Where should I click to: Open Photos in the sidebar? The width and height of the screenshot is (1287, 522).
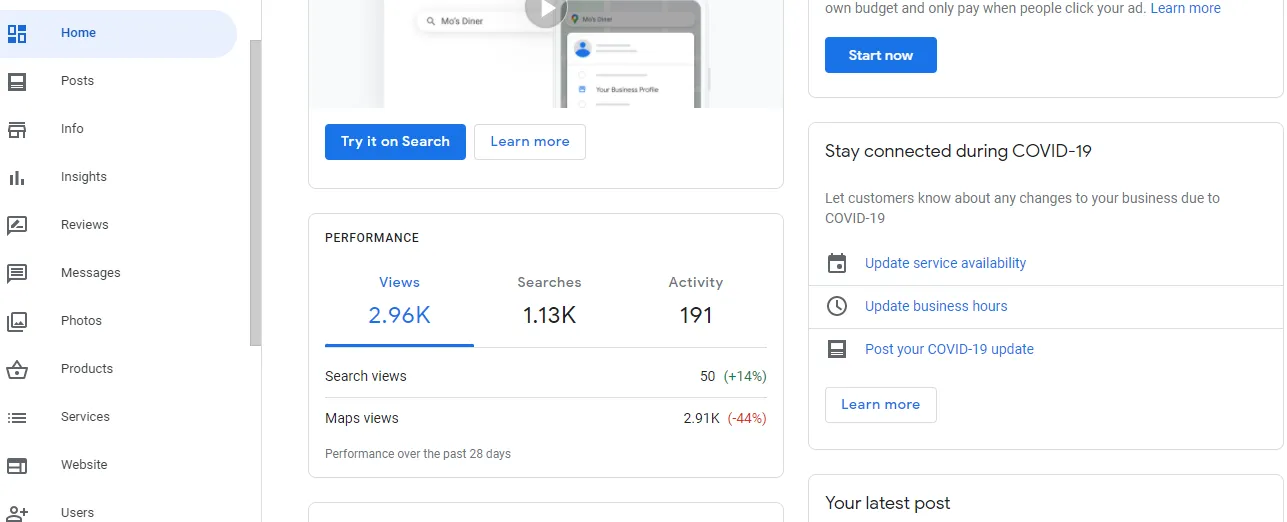(x=118, y=321)
